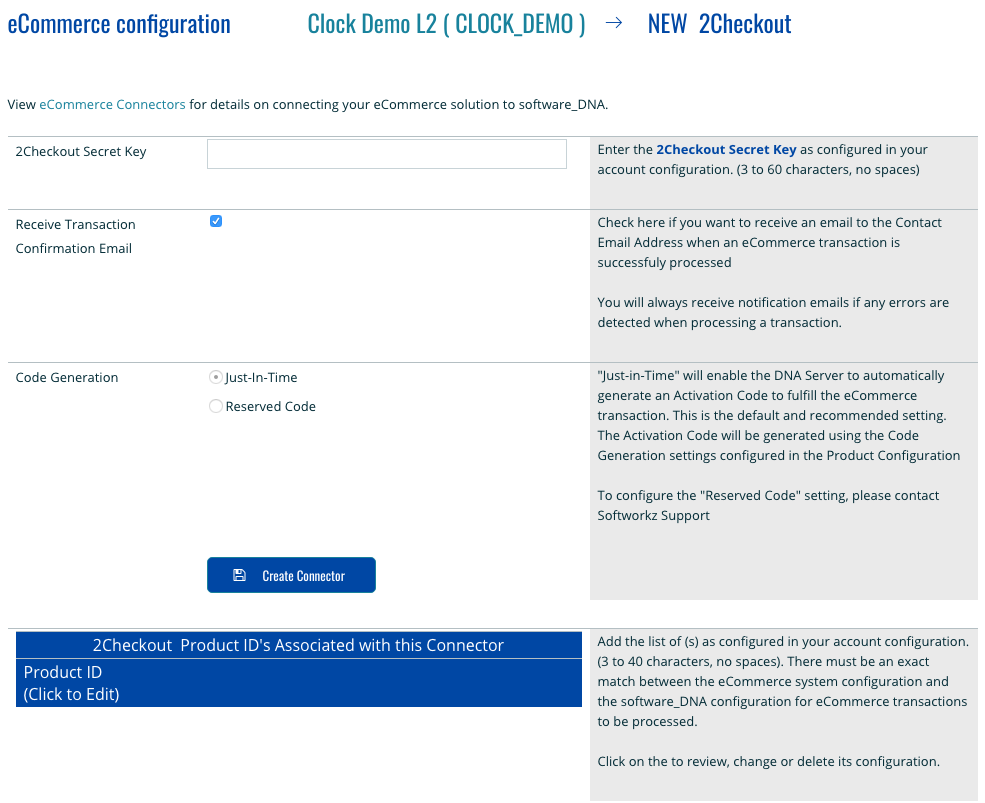
Task: Select the Reserved Code radio option
Action: pyautogui.click(x=215, y=406)
